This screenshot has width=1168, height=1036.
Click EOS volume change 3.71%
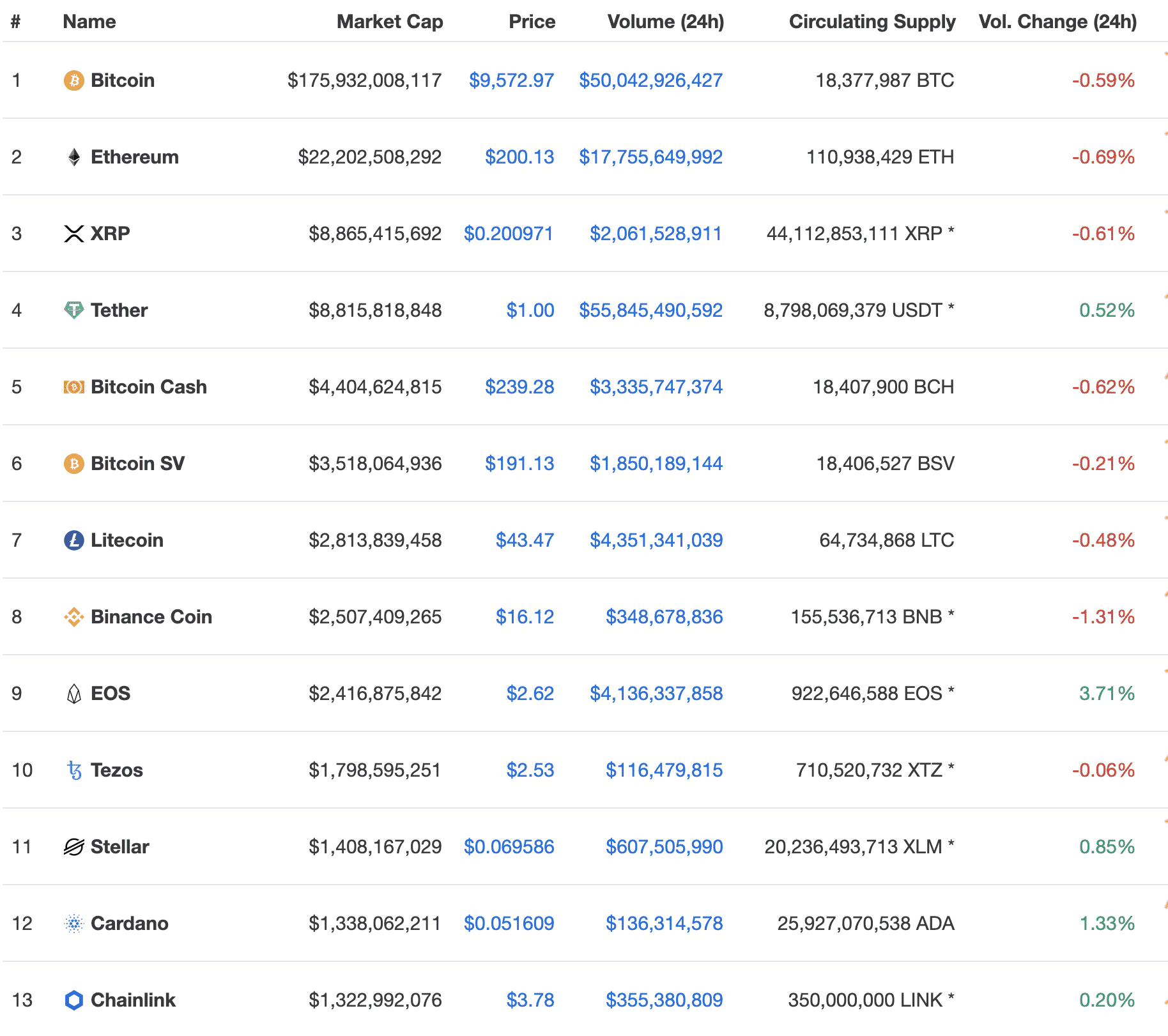pyautogui.click(x=1107, y=694)
